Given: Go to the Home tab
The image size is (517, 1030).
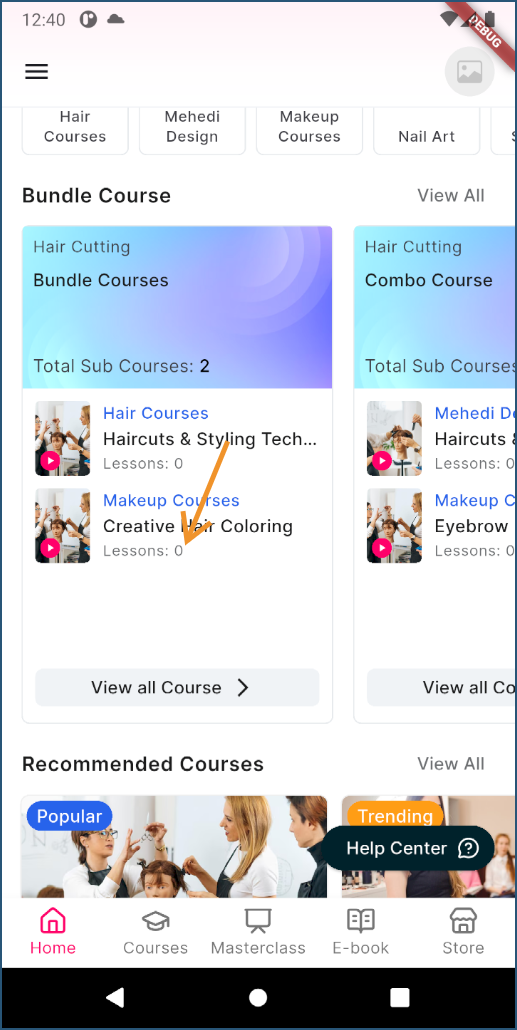Looking at the screenshot, I should click(53, 931).
